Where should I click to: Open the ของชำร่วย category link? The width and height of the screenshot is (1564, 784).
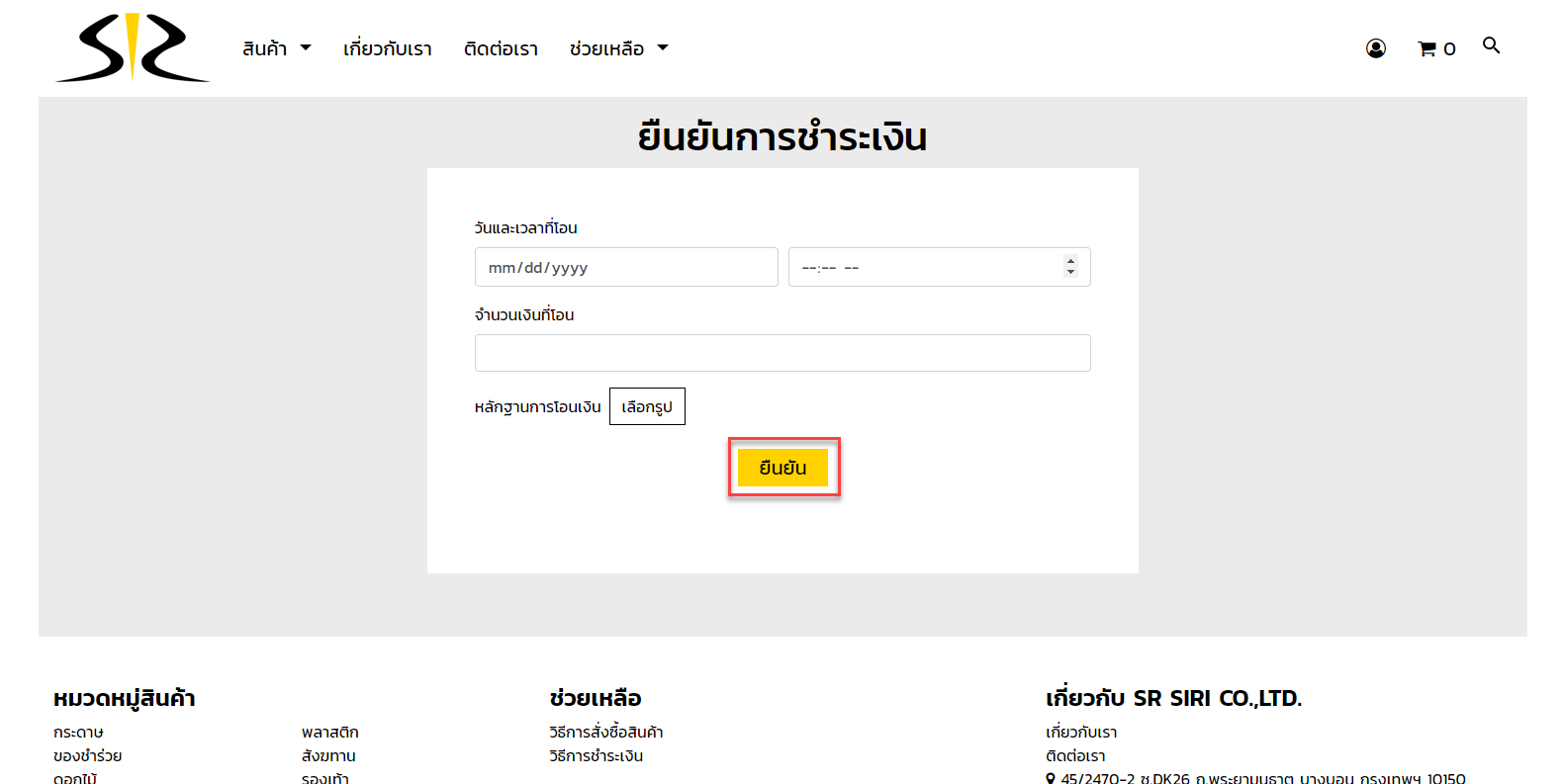[88, 756]
